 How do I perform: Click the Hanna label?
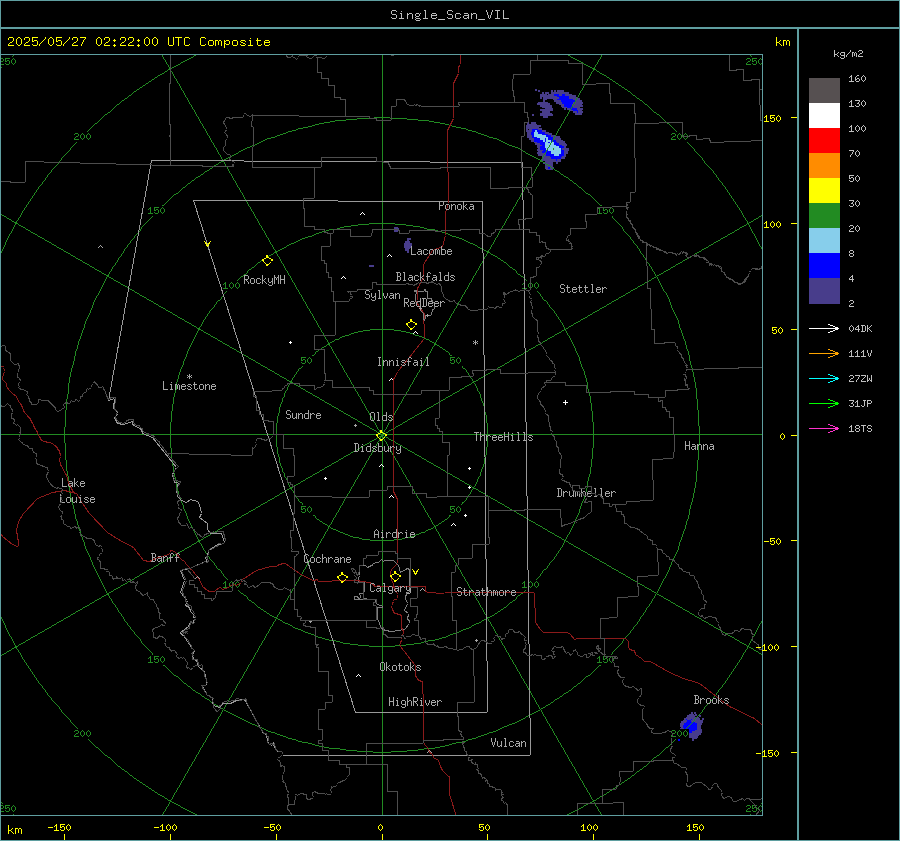[x=699, y=446]
